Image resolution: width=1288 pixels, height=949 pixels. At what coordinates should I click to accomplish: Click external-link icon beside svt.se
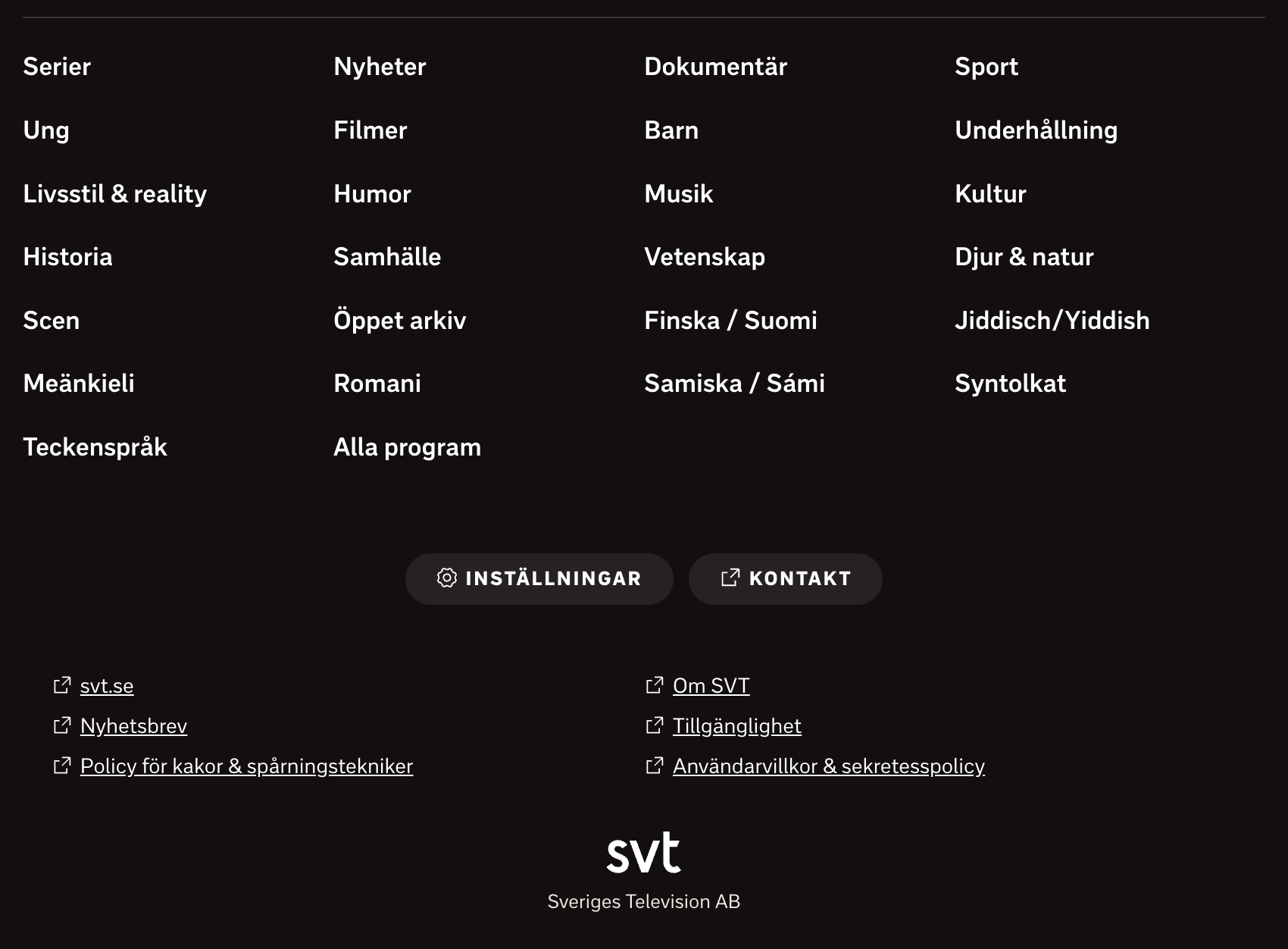[62, 685]
